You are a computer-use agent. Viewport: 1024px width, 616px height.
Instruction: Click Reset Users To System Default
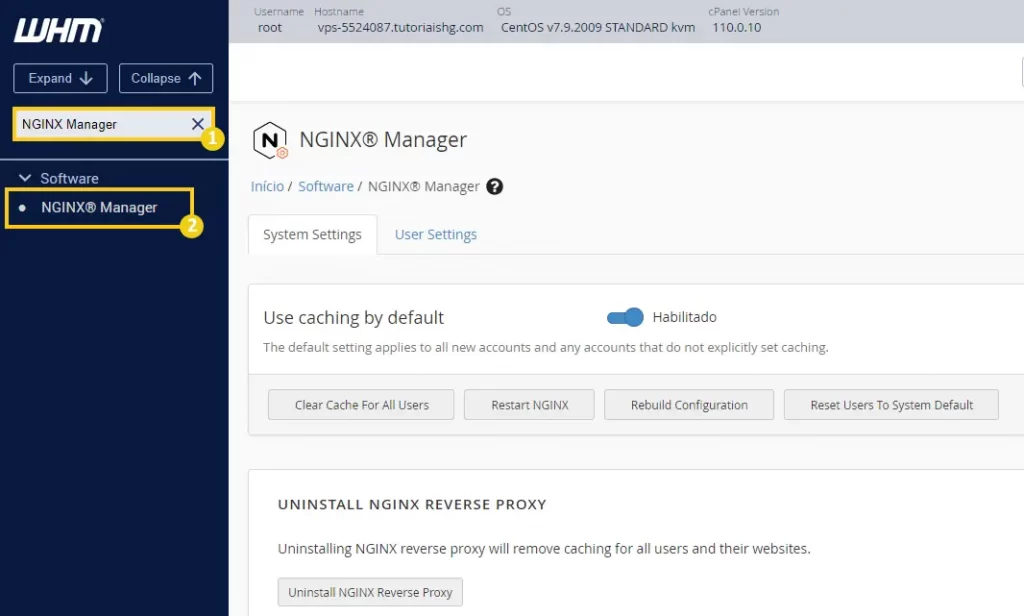[891, 405]
